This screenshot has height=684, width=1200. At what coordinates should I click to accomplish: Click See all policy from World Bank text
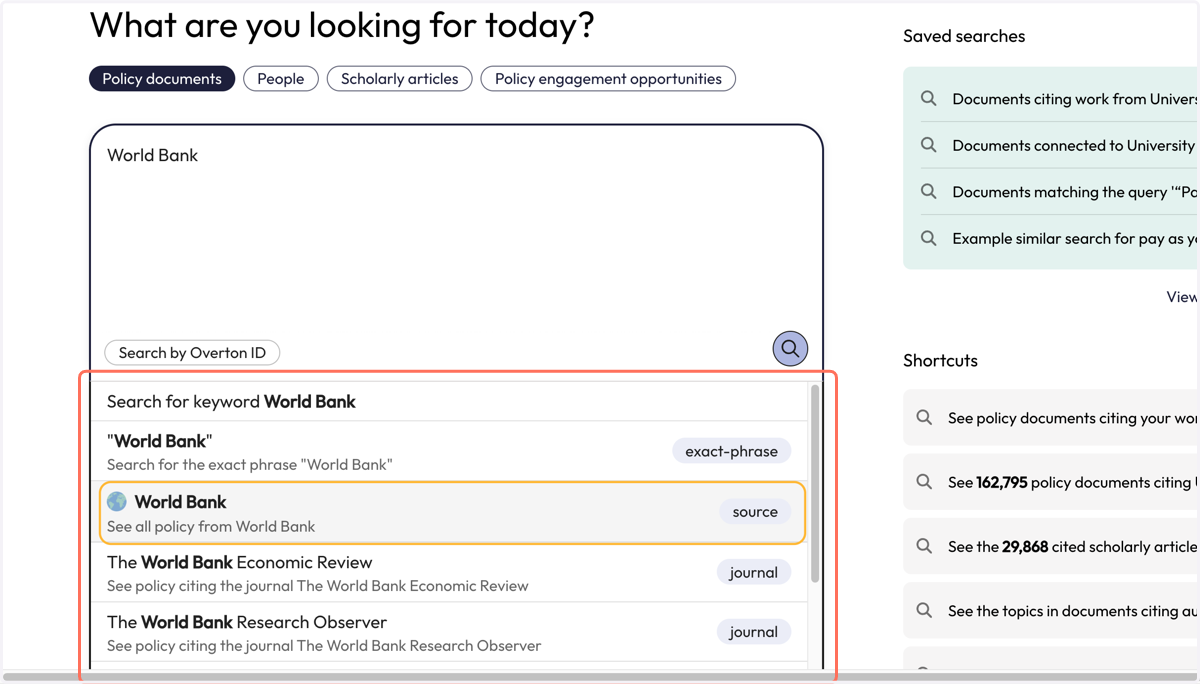[211, 526]
